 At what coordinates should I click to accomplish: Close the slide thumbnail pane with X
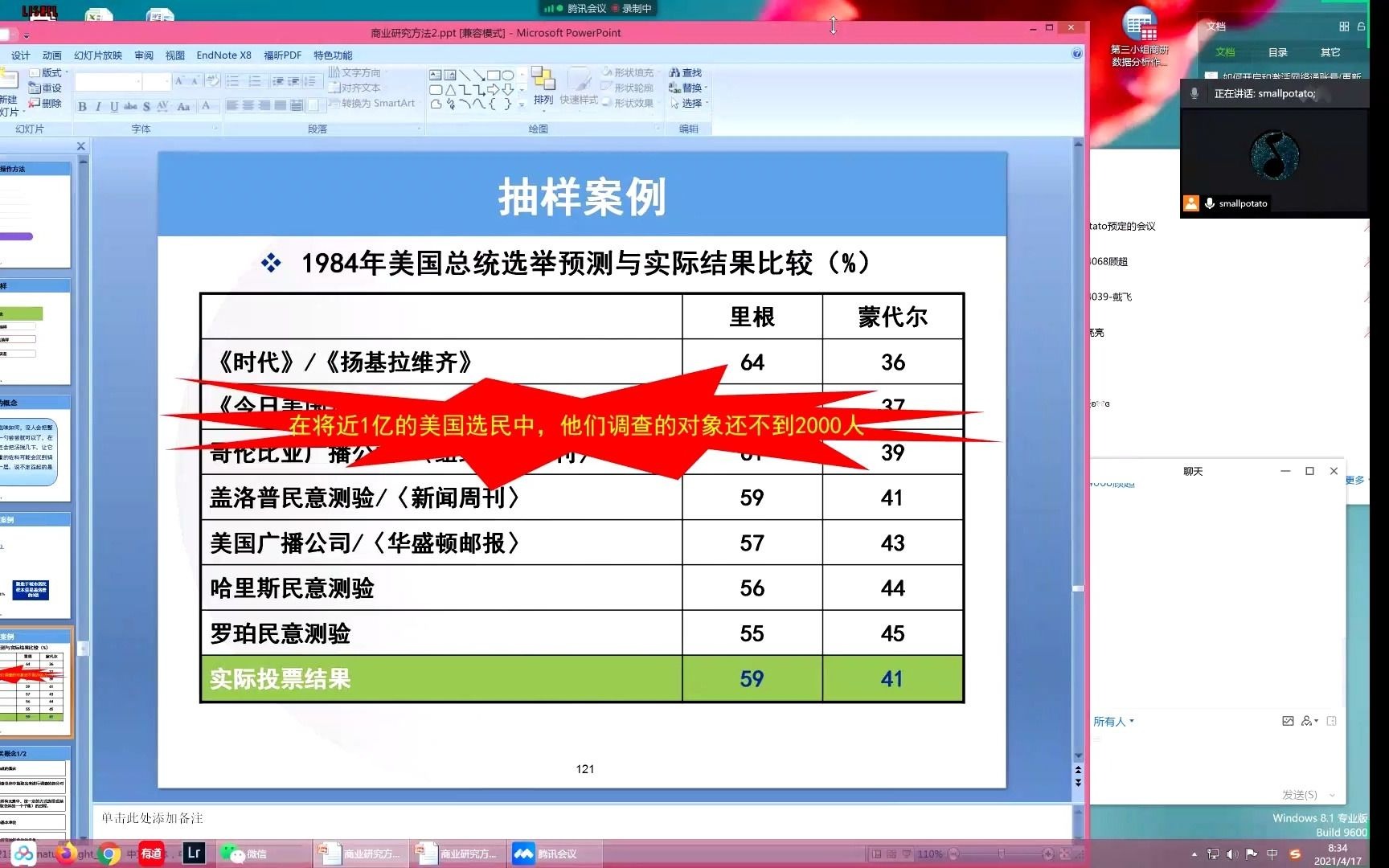coord(80,145)
